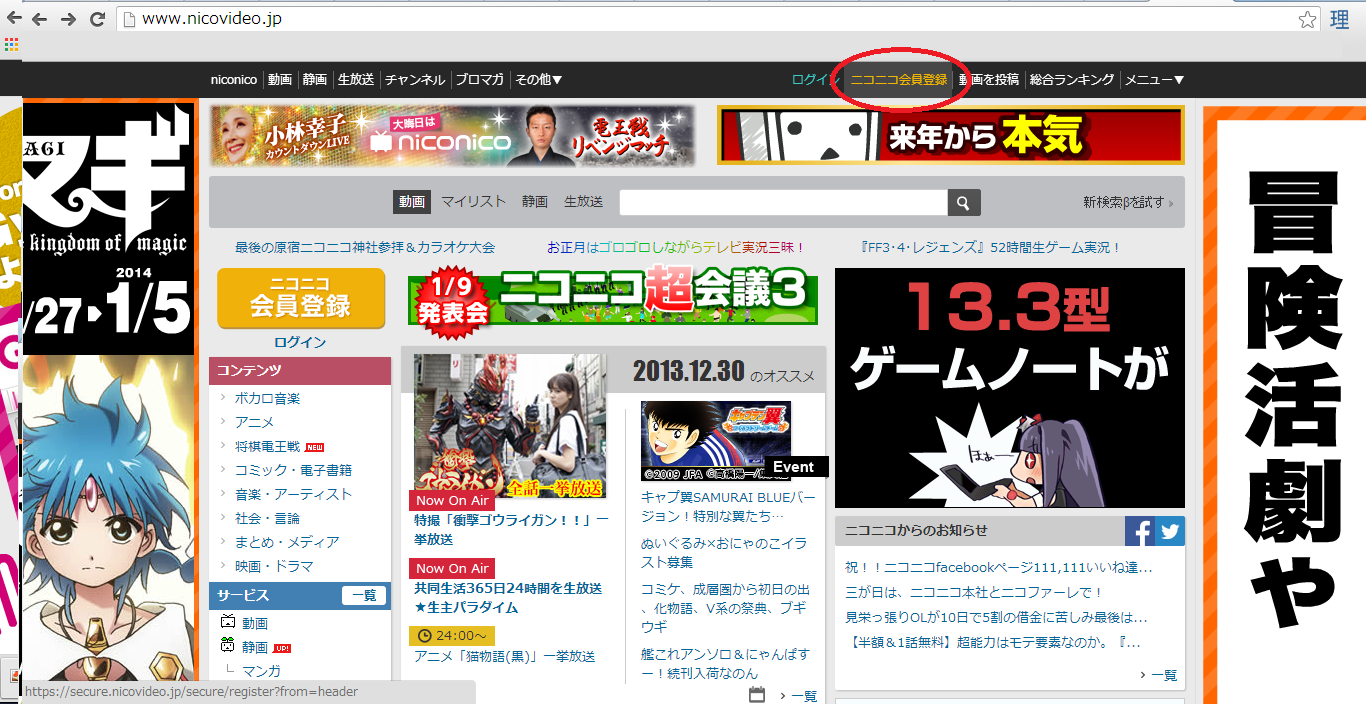This screenshot has height=704, width=1366.
Task: Click the 小林幸子 niconico banner
Action: pos(453,136)
